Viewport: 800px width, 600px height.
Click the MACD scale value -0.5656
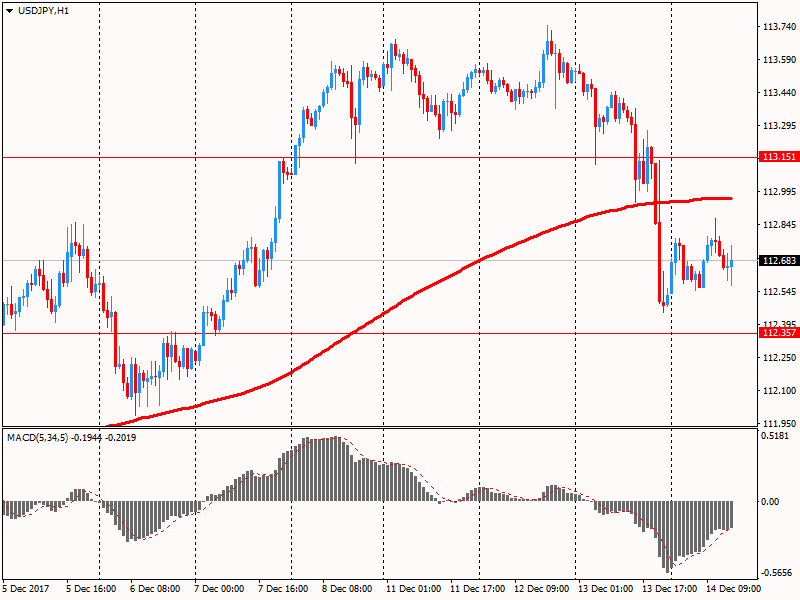[x=777, y=573]
